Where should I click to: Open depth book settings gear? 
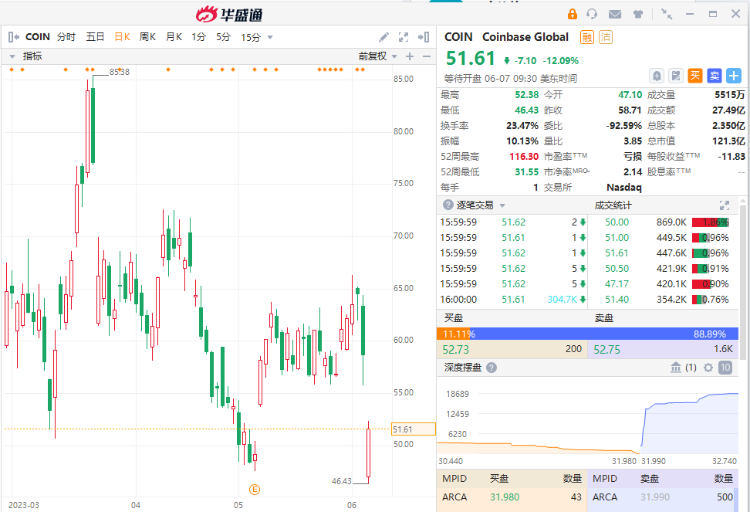click(708, 367)
